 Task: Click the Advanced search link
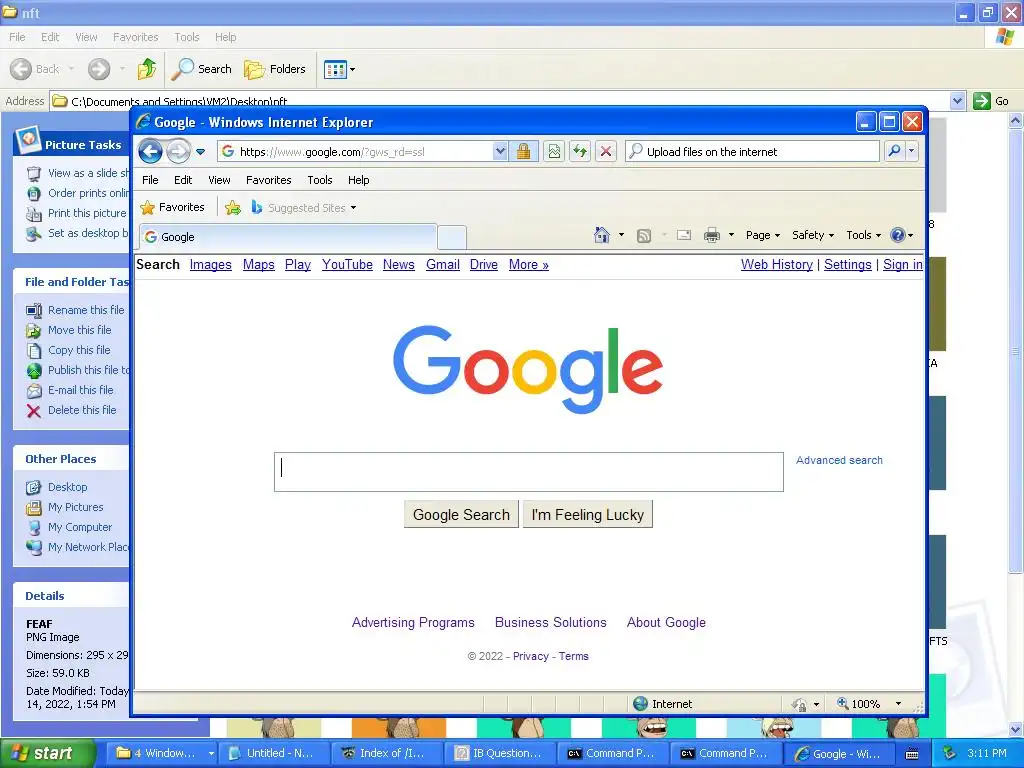point(839,460)
